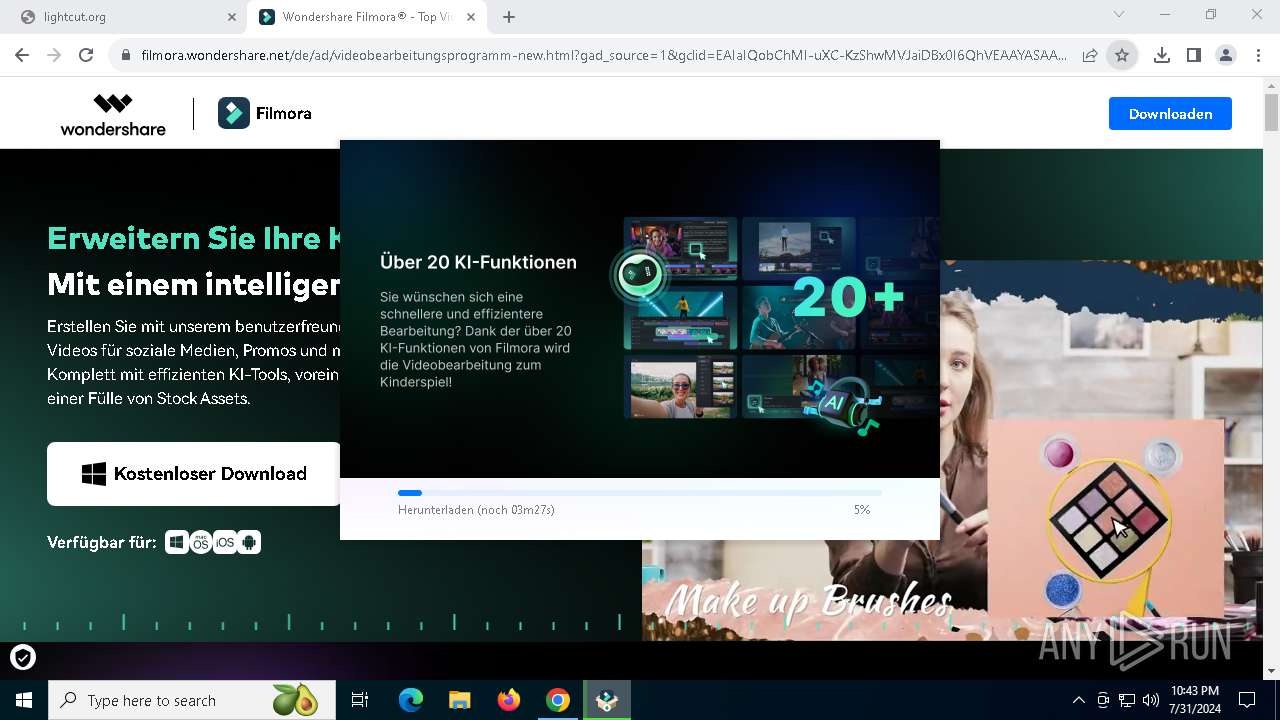
Task: Click the Android platform icon
Action: (249, 543)
